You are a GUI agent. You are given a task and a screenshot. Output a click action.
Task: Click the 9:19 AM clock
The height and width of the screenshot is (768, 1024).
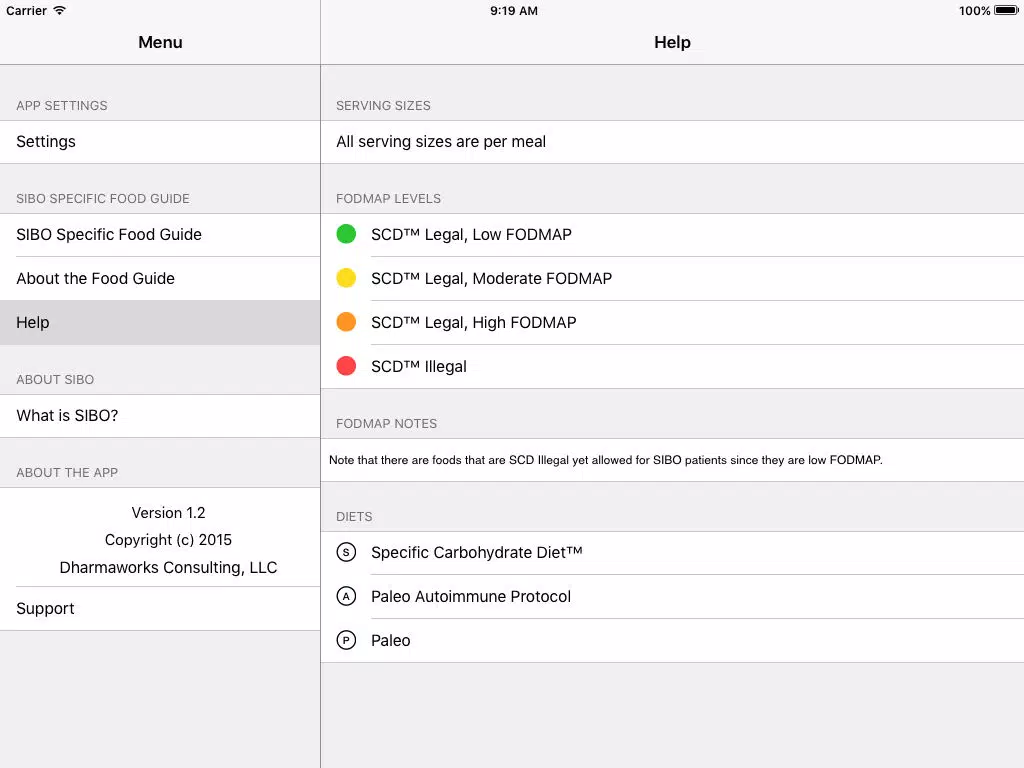[514, 10]
